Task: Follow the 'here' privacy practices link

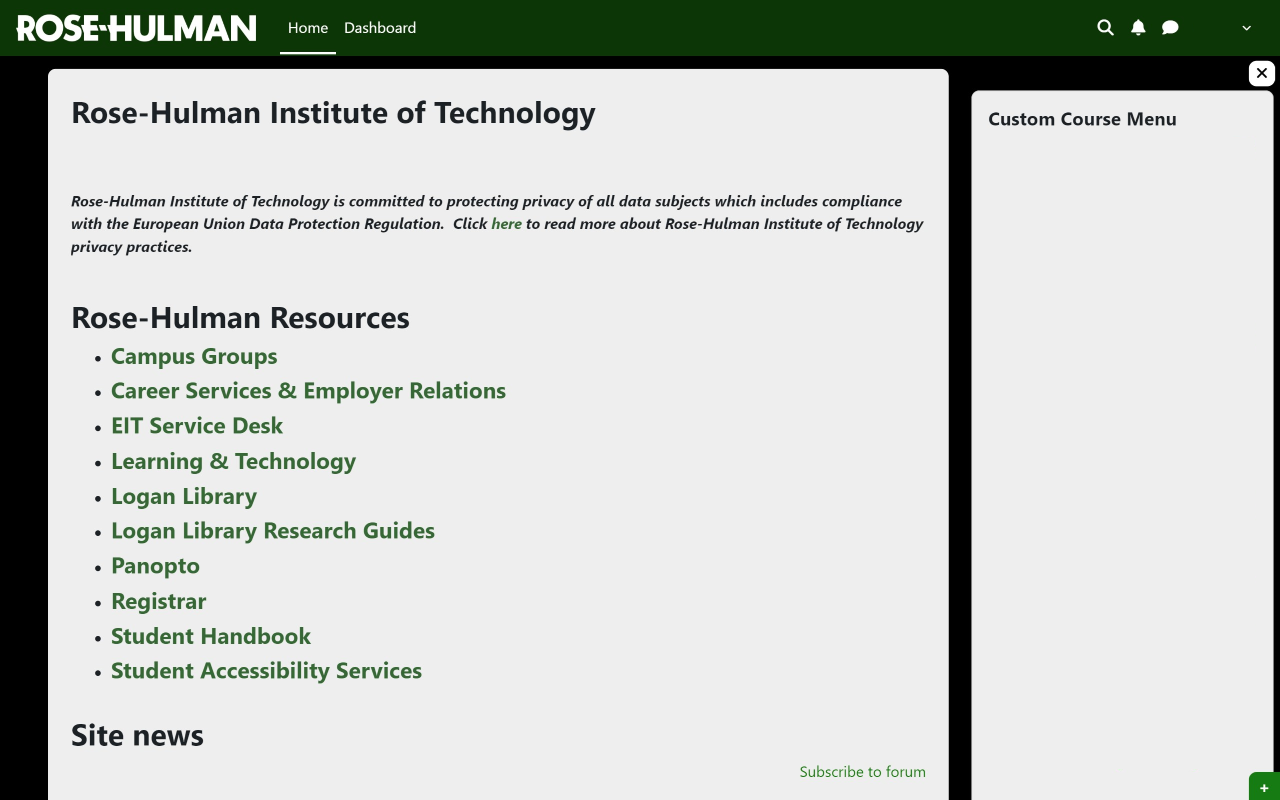Action: (506, 224)
